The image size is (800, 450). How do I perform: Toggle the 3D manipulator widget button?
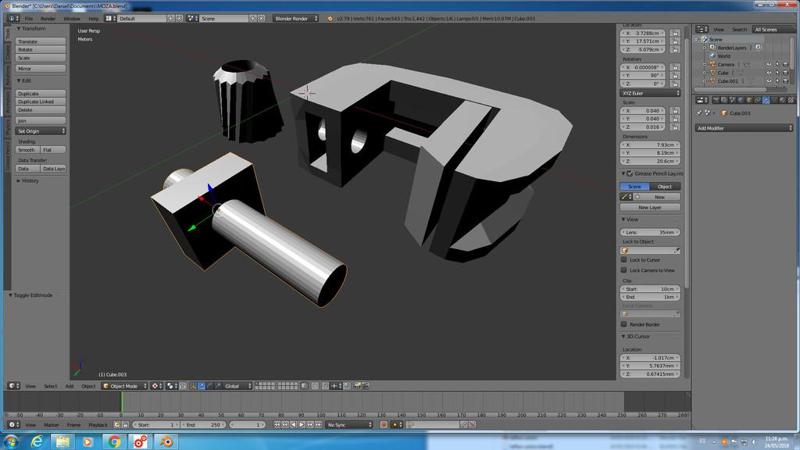(193, 386)
